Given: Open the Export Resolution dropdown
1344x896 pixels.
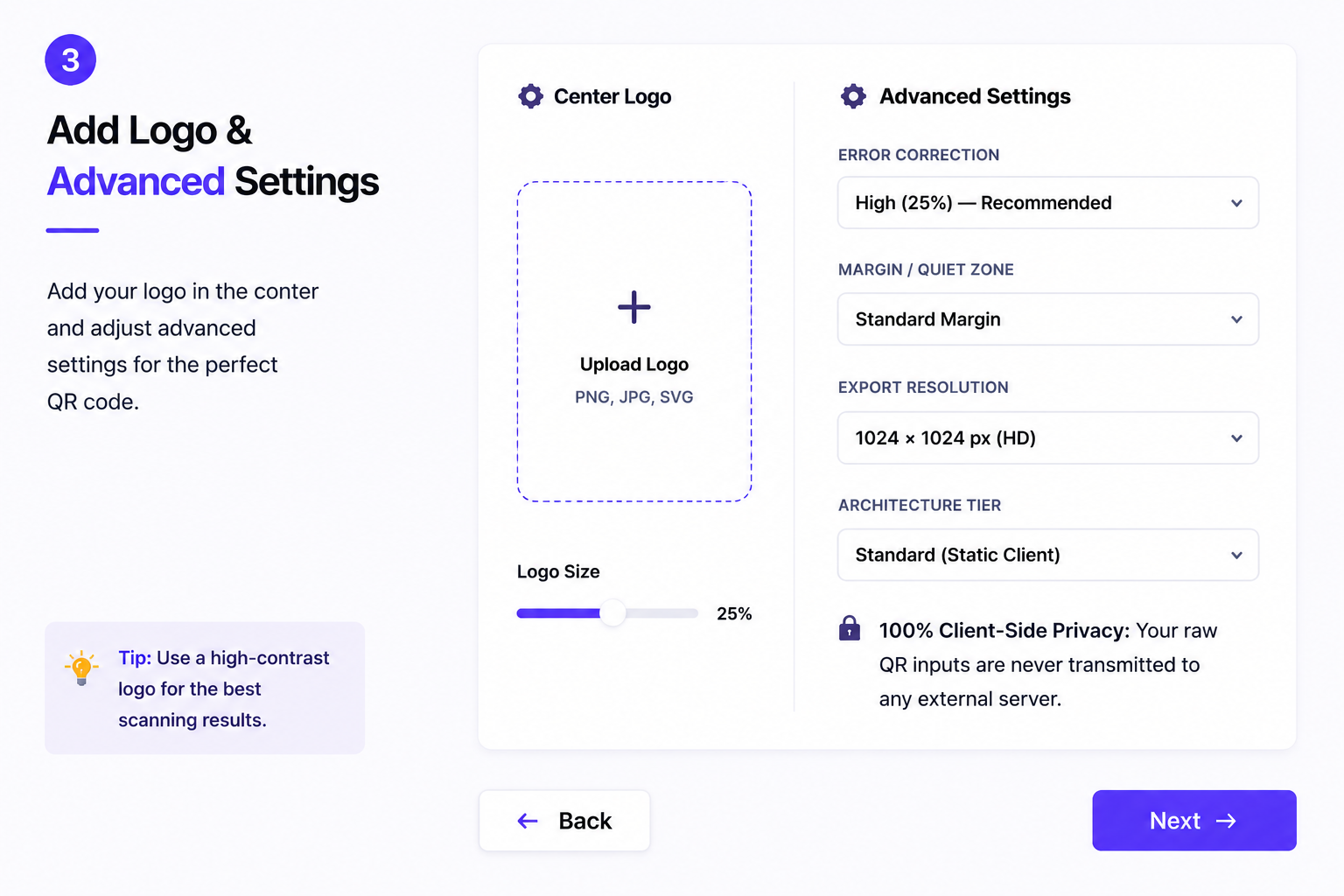Looking at the screenshot, I should [x=1048, y=437].
